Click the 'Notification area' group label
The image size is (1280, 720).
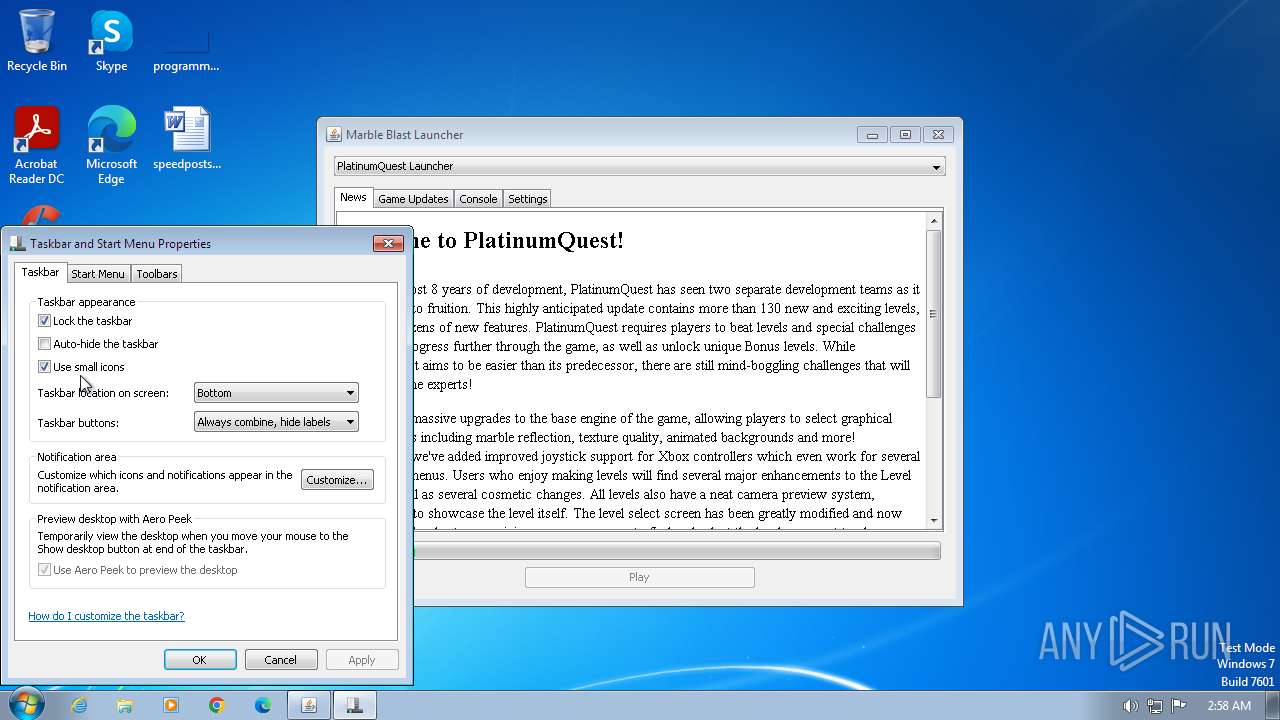(77, 457)
